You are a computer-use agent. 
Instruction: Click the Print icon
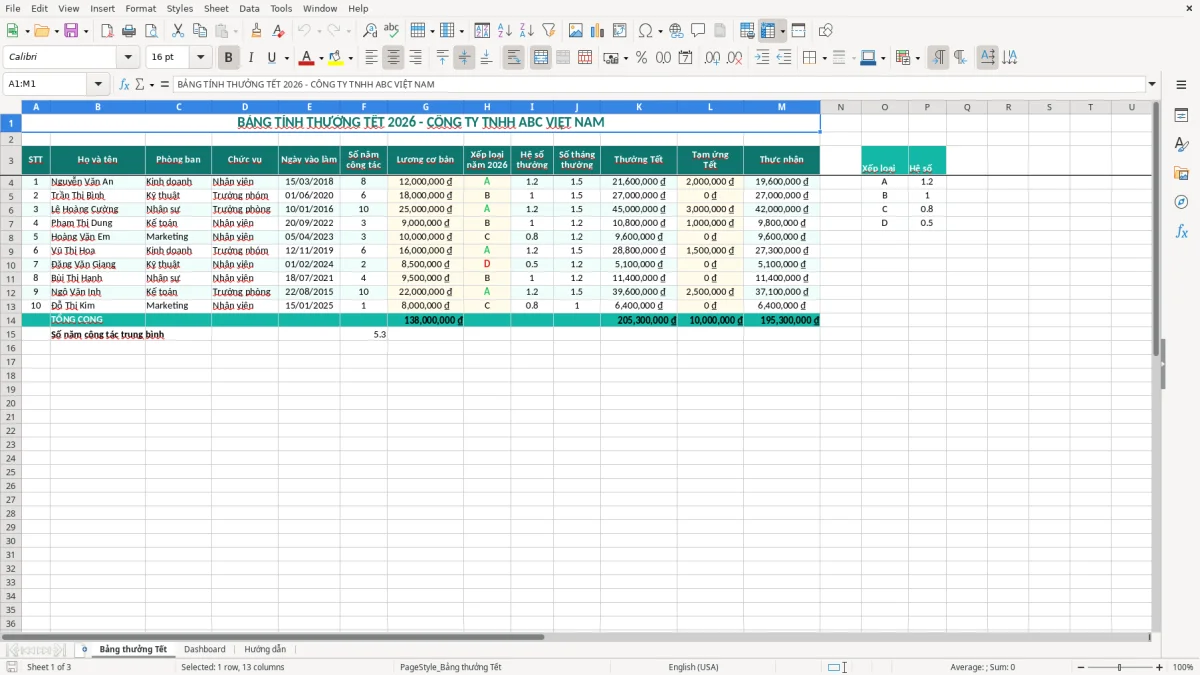[x=129, y=31]
